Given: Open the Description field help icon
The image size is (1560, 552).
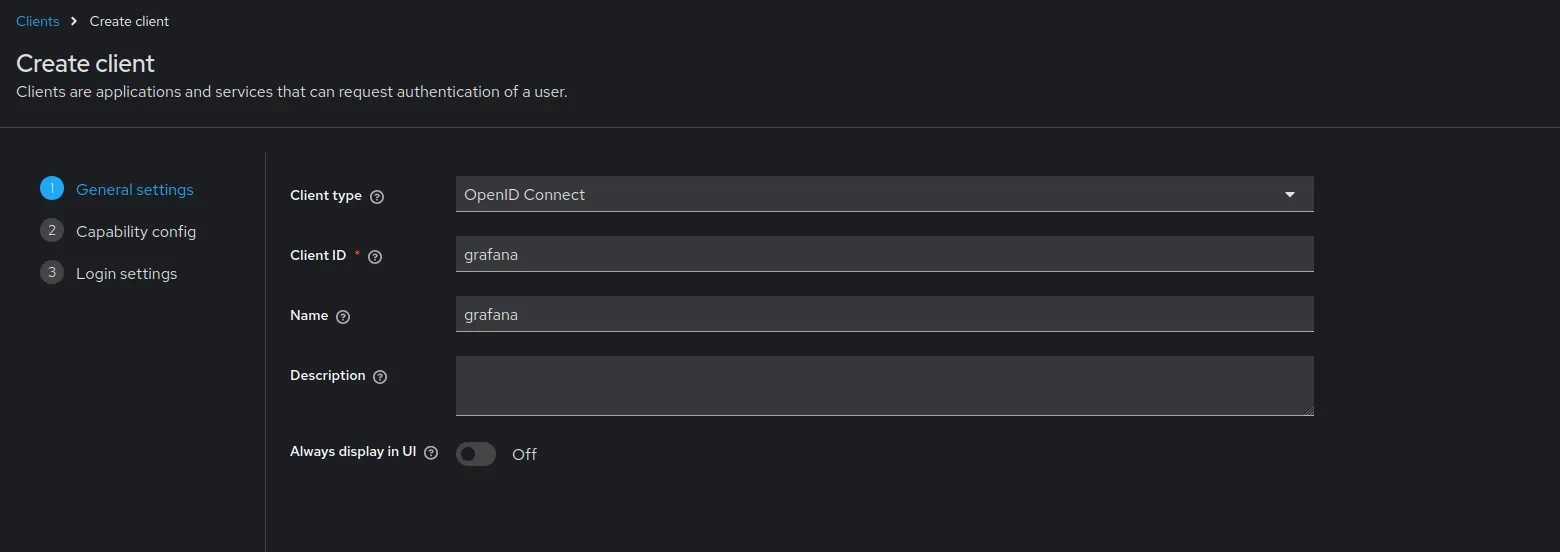Looking at the screenshot, I should [x=380, y=377].
